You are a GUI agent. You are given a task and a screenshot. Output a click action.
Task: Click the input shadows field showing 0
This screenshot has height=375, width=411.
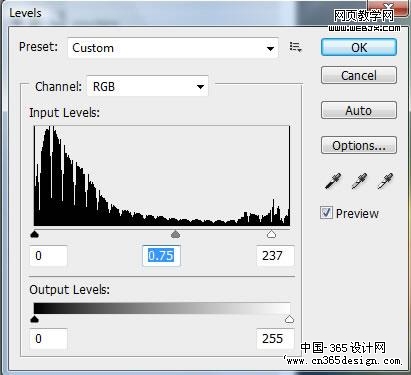coord(48,256)
